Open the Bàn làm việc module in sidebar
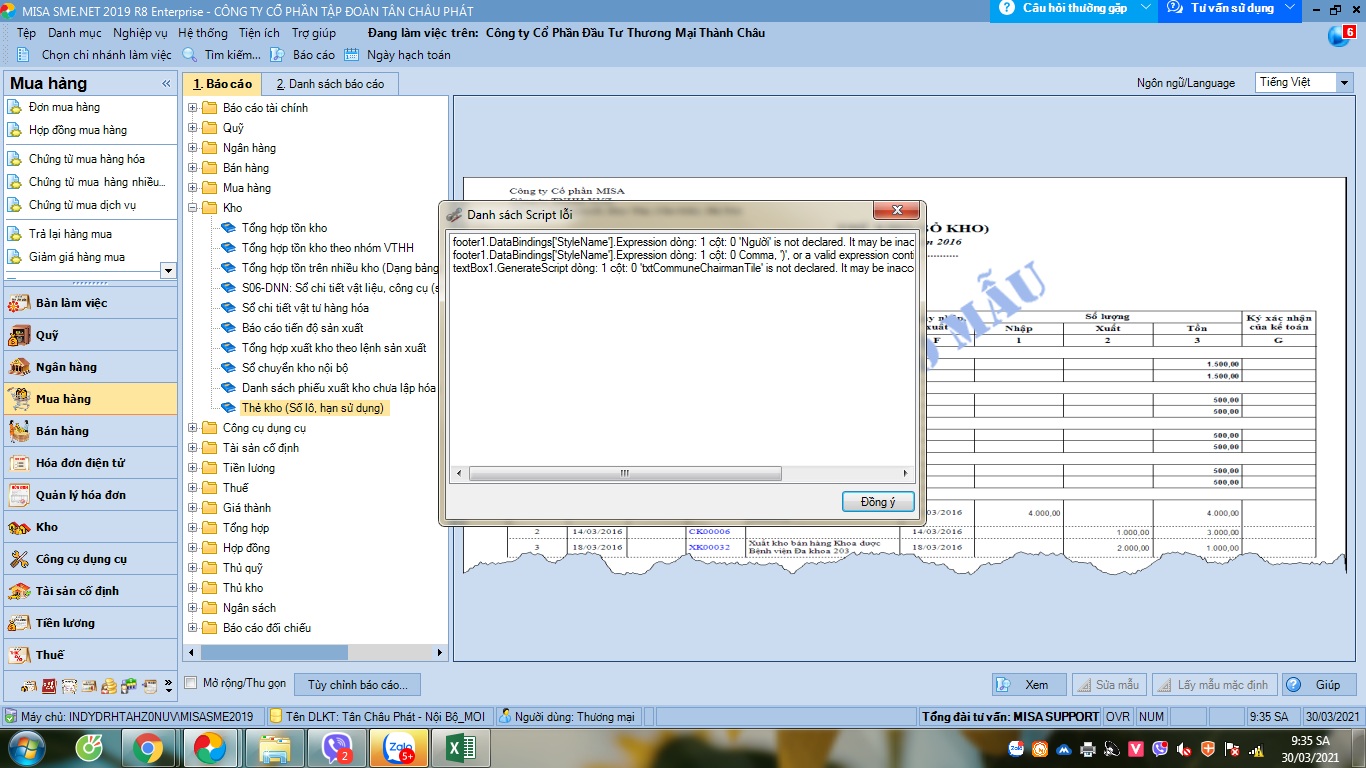Image resolution: width=1366 pixels, height=768 pixels. (x=90, y=303)
